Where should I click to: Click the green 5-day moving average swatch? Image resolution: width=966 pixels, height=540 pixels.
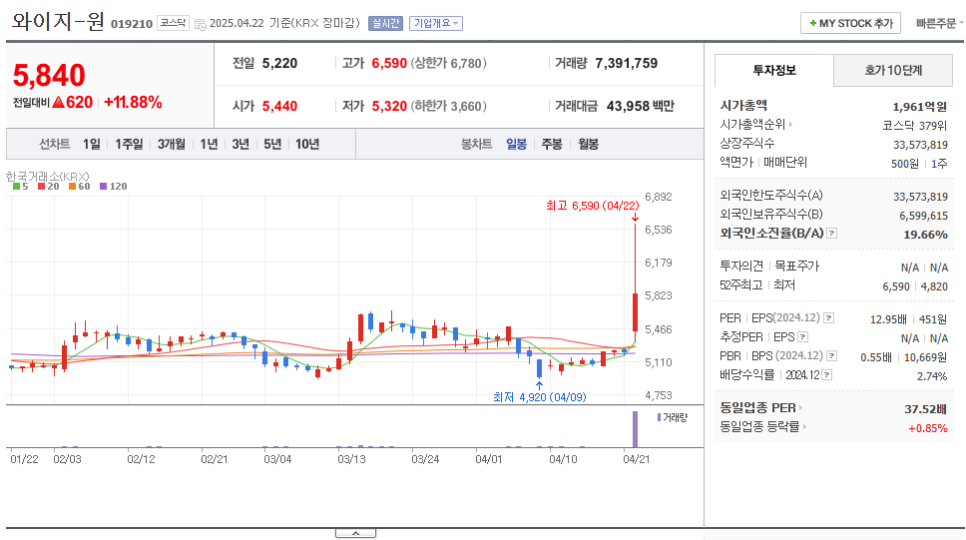(x=17, y=187)
